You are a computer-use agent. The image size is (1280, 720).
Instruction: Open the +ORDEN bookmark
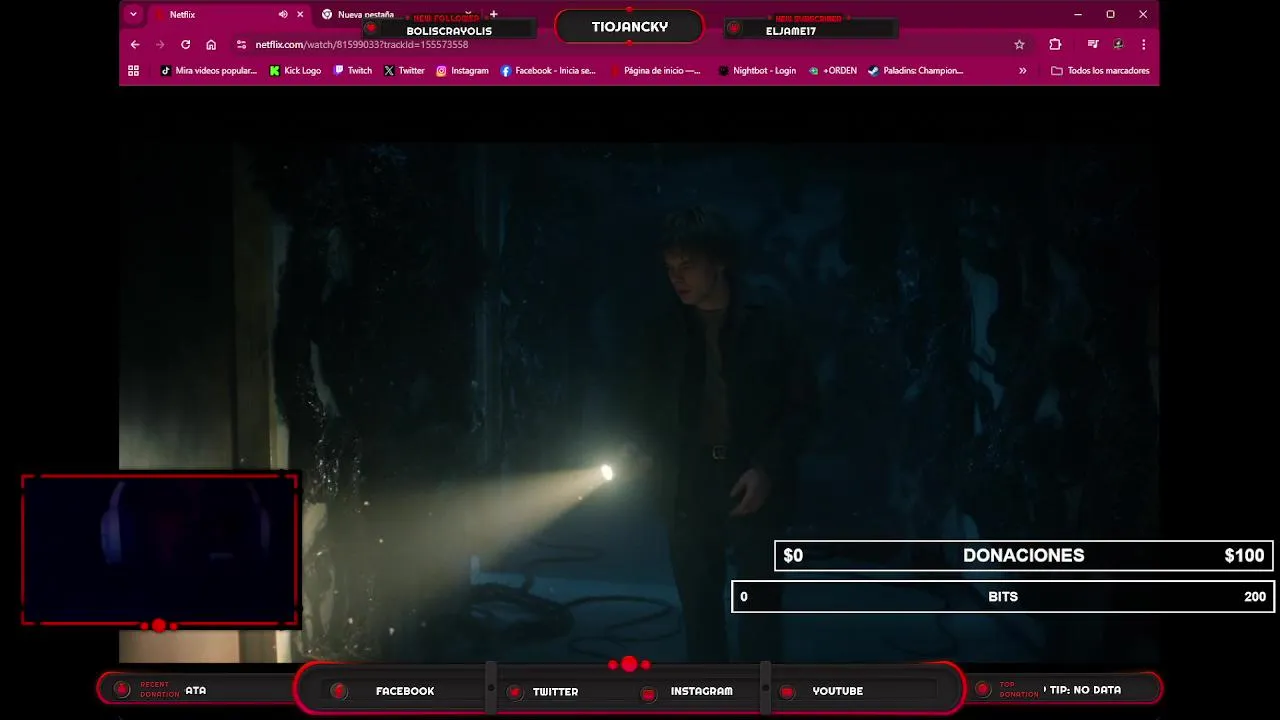coord(832,70)
